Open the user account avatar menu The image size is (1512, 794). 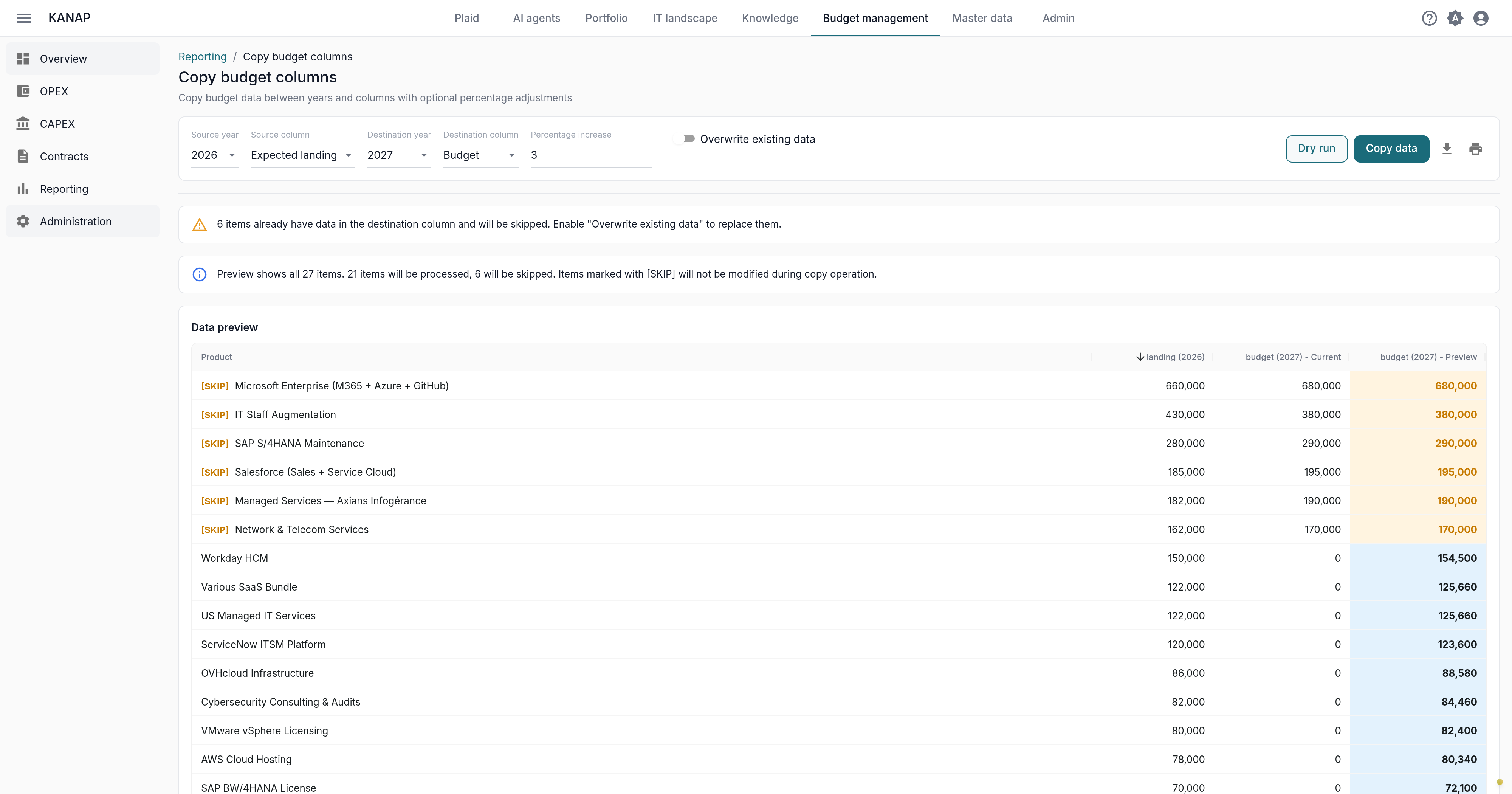point(1481,18)
